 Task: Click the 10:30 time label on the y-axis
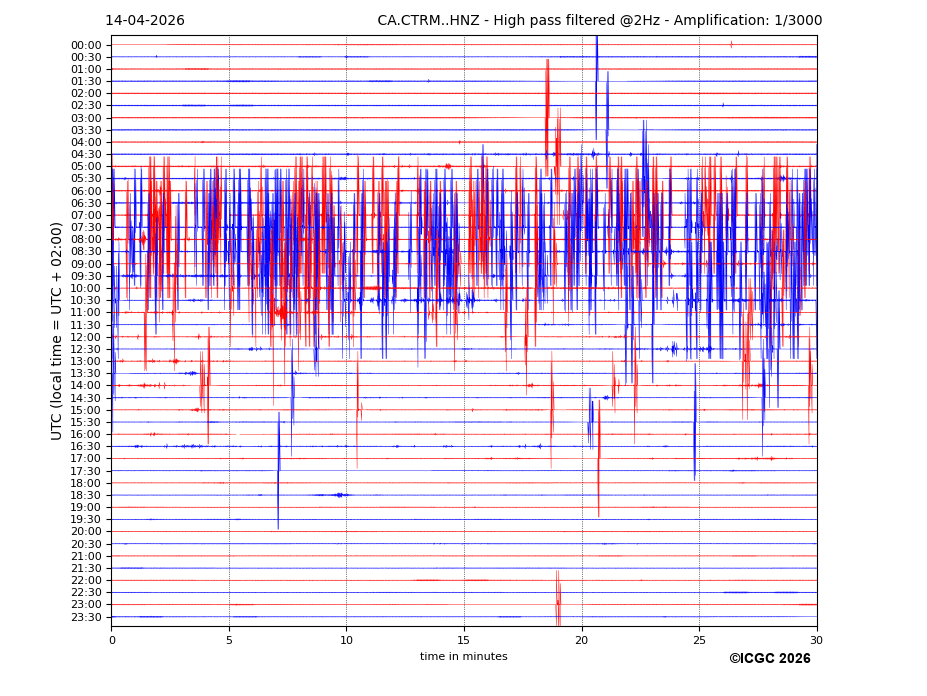[86, 301]
